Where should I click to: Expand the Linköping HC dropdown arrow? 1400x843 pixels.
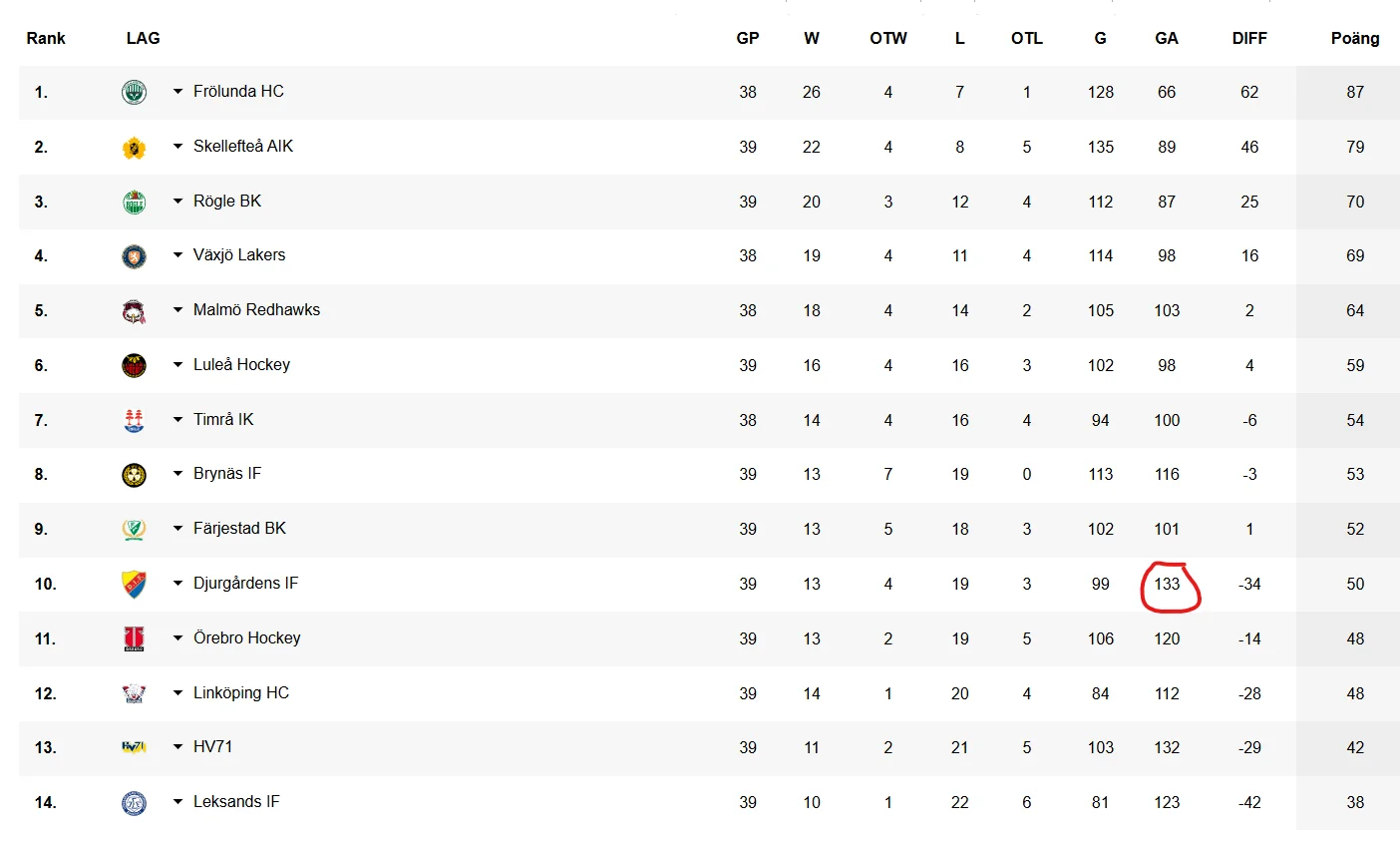pyautogui.click(x=177, y=693)
